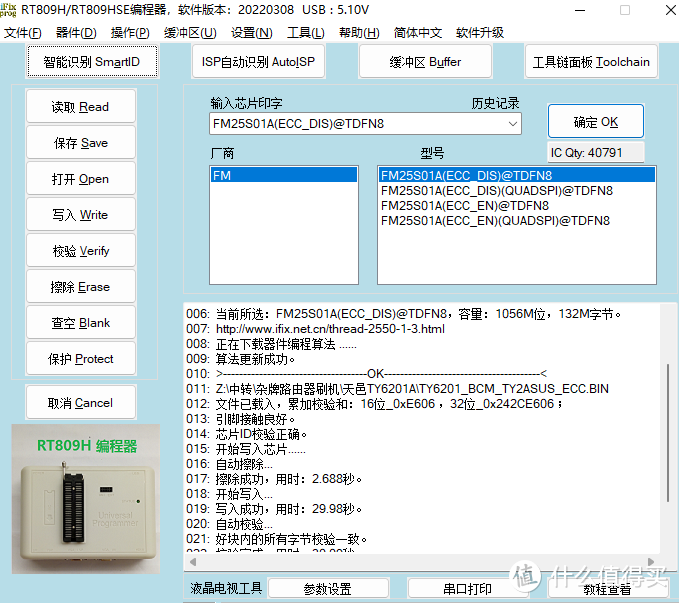Click the log horizontal scrollbar right arrow
The image size is (679, 603).
651,562
